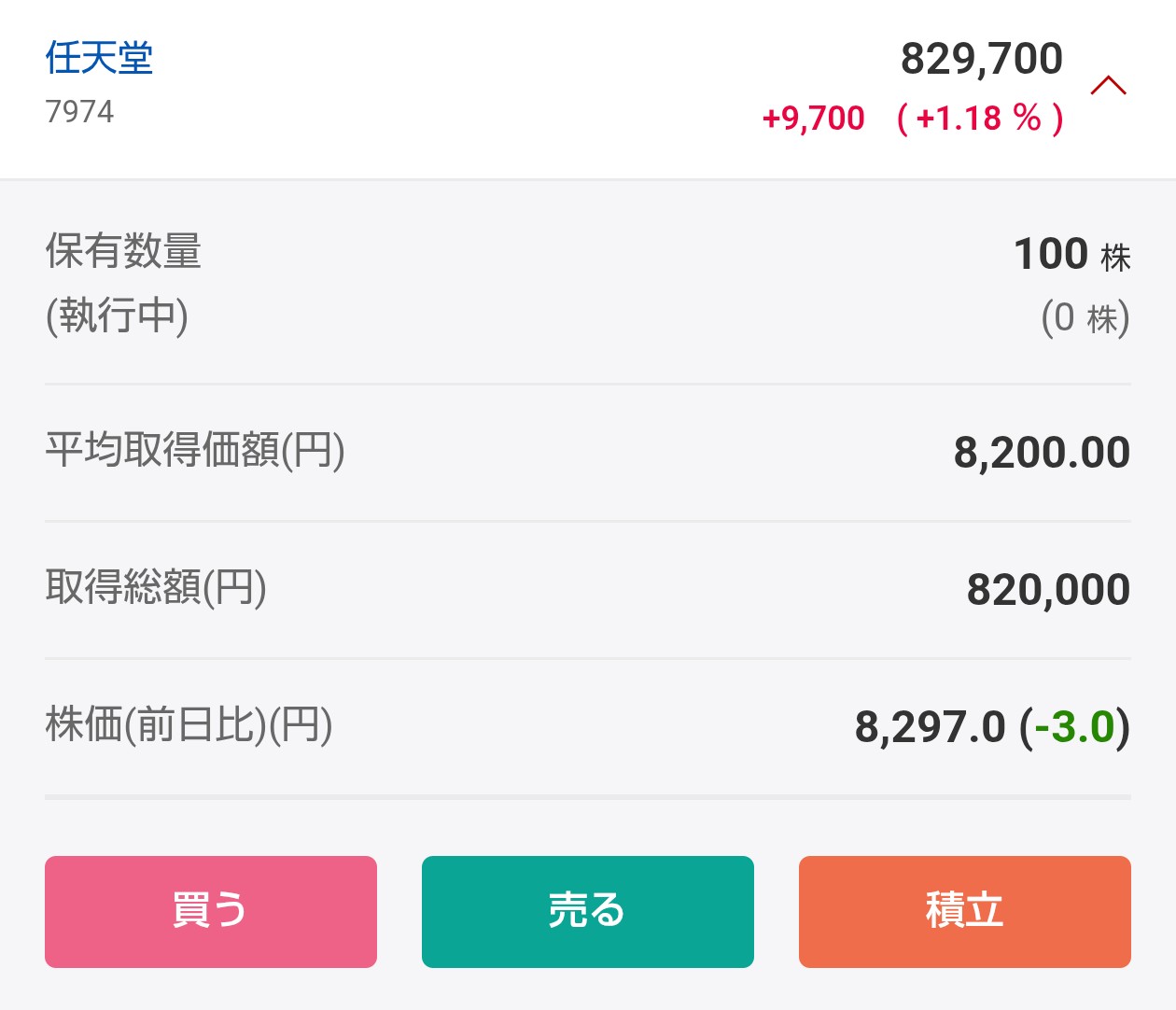Open the 任天堂 stock name link
The width and height of the screenshot is (1176, 1010).
(99, 59)
